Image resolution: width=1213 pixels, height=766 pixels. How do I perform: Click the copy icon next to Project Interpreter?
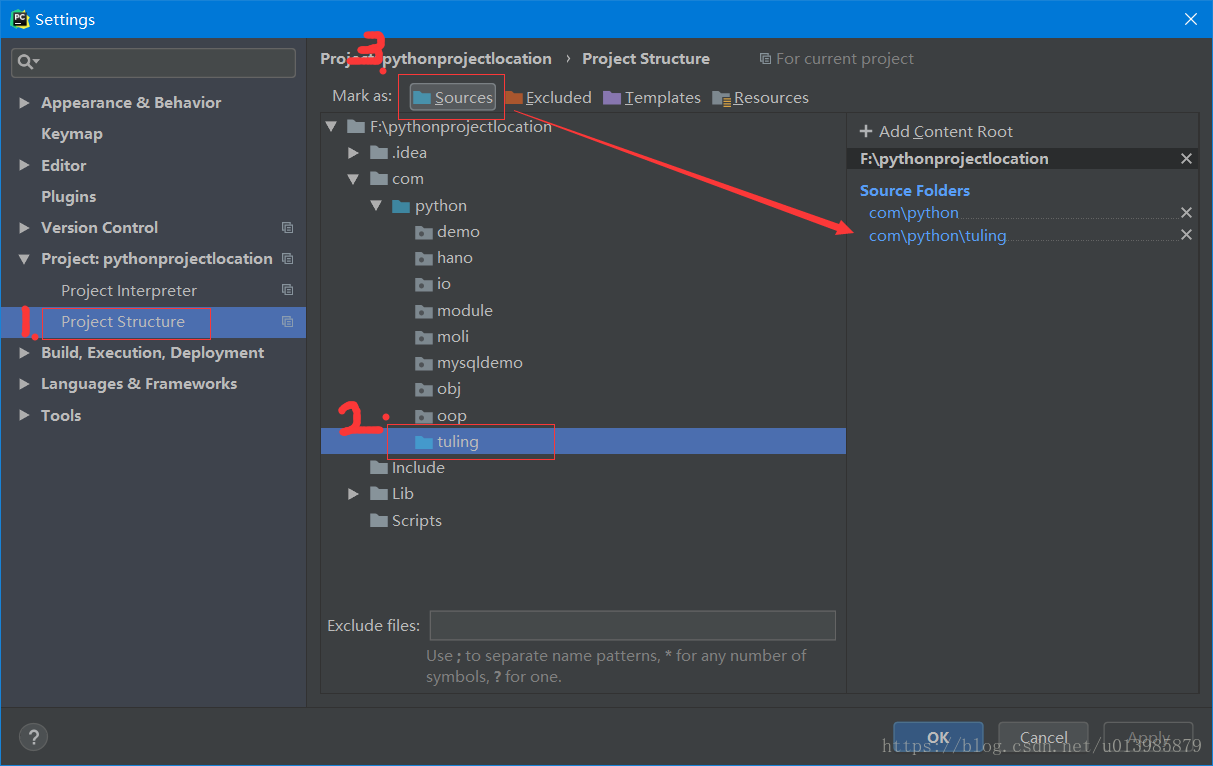click(288, 290)
